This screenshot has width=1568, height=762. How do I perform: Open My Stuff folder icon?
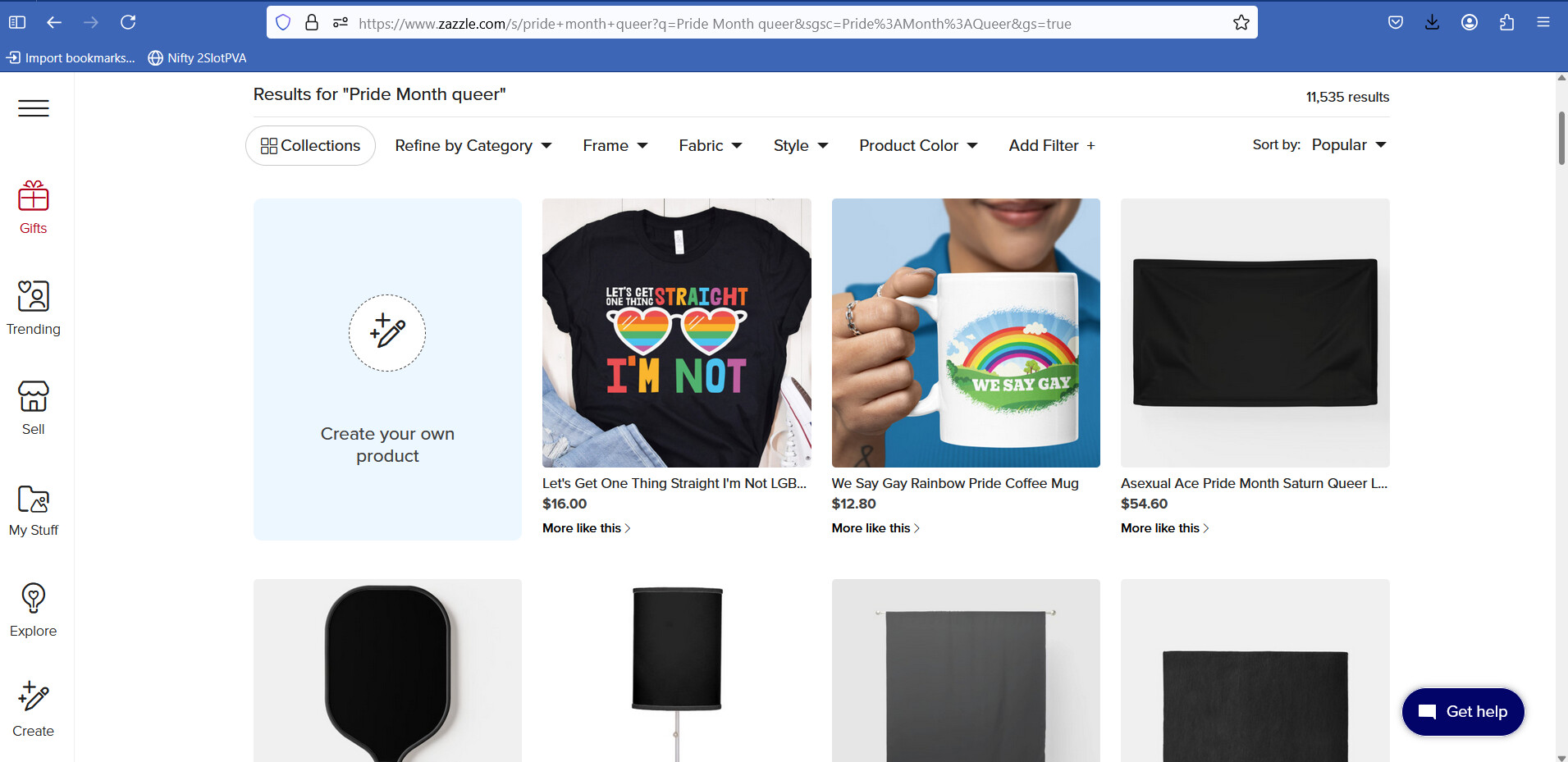click(34, 499)
